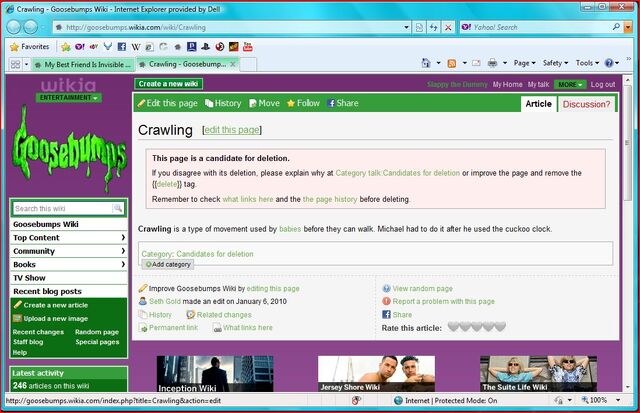
Task: Click the RSS feeds icon
Action: point(452,63)
